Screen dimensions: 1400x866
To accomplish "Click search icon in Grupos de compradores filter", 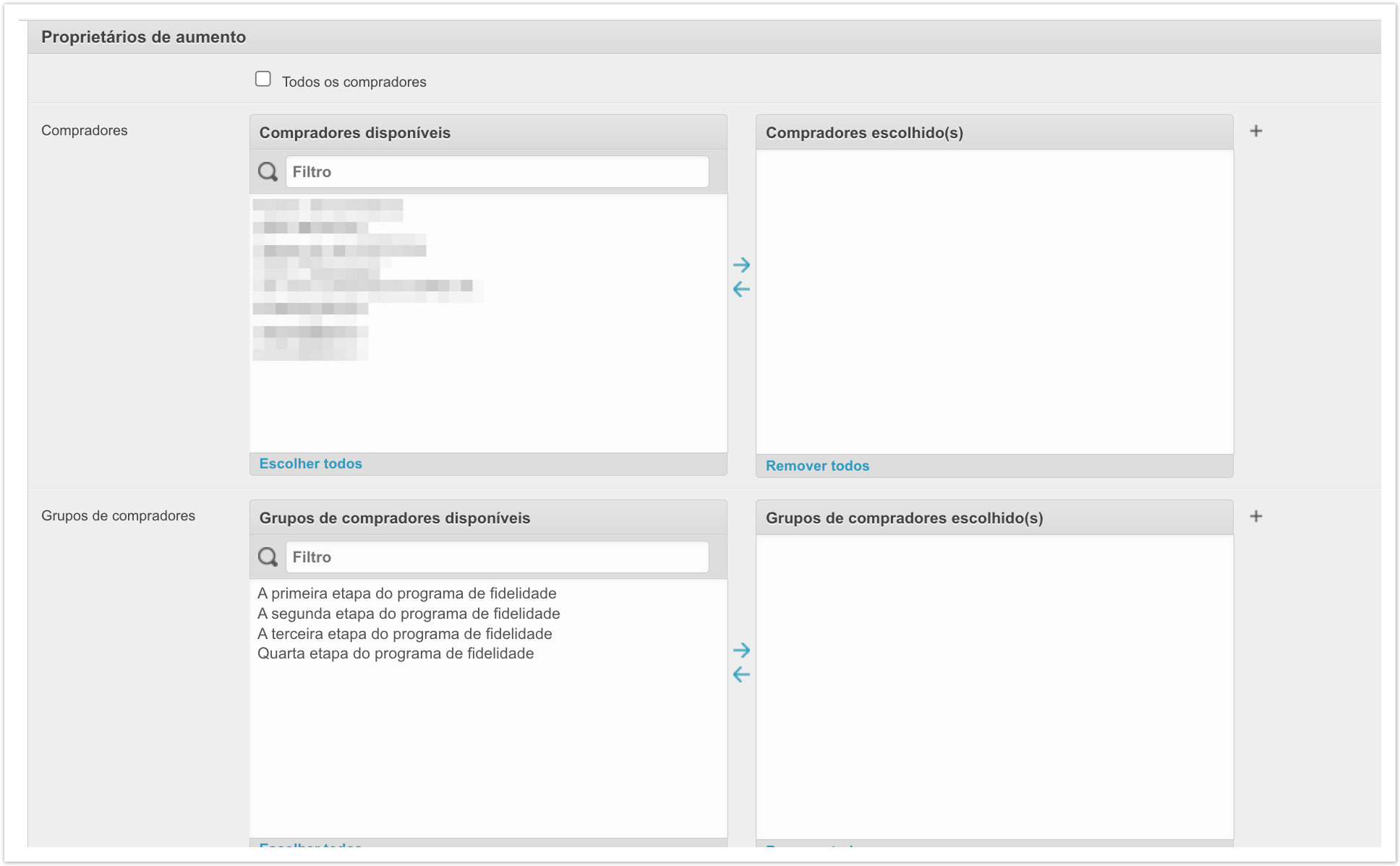I will click(x=268, y=557).
